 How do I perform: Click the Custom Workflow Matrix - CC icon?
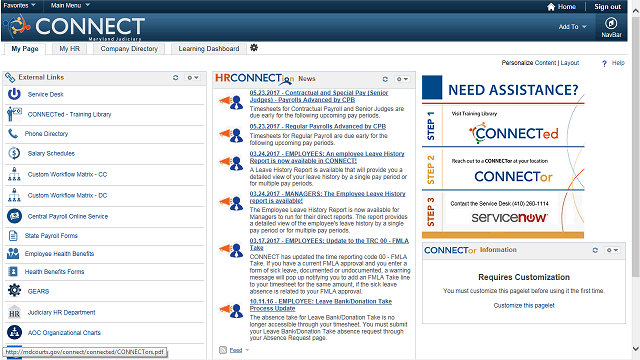tap(14, 174)
